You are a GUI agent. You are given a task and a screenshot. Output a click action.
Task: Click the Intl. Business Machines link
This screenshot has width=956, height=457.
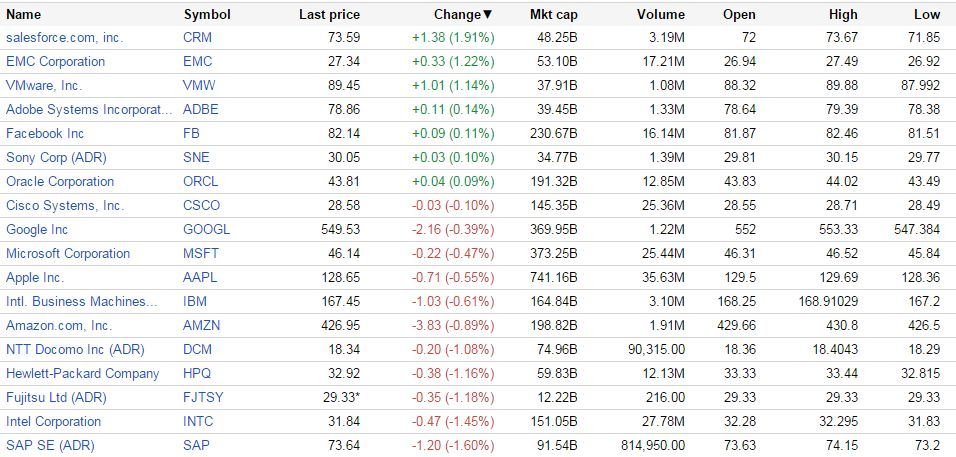(x=82, y=301)
